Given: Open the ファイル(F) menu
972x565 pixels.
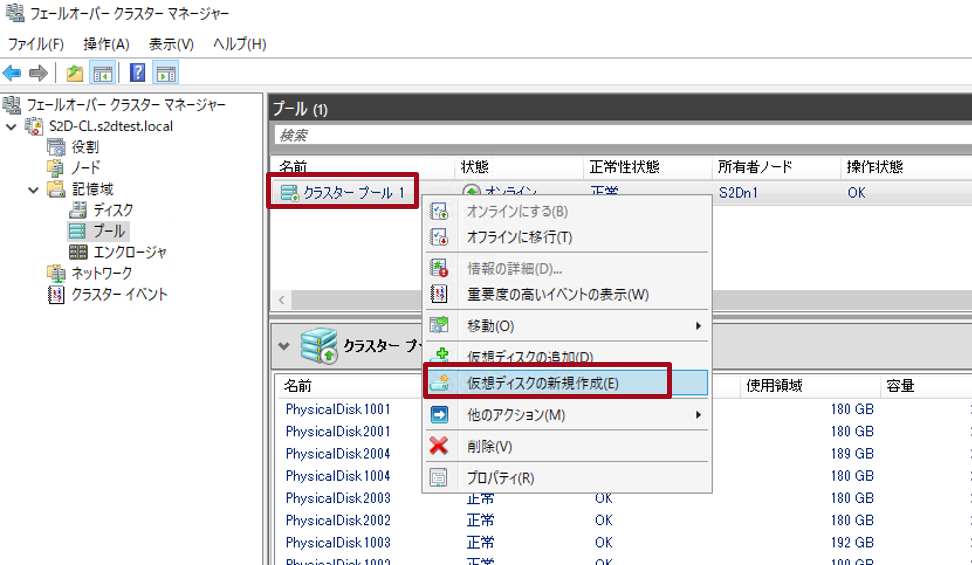Looking at the screenshot, I should pyautogui.click(x=36, y=44).
